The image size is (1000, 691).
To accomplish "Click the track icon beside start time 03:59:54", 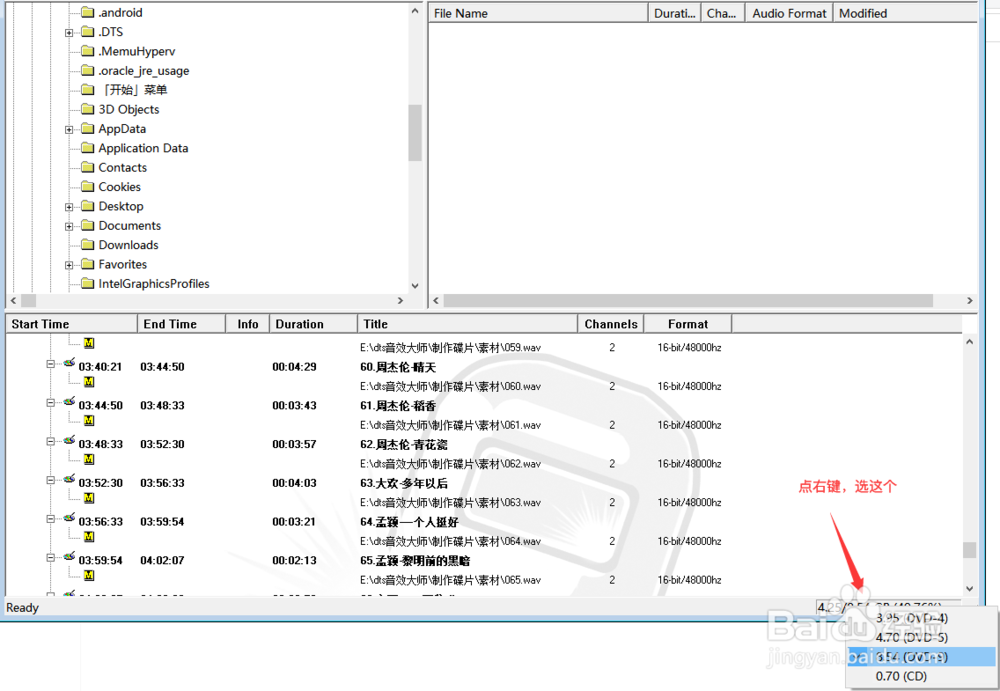I will coord(69,557).
